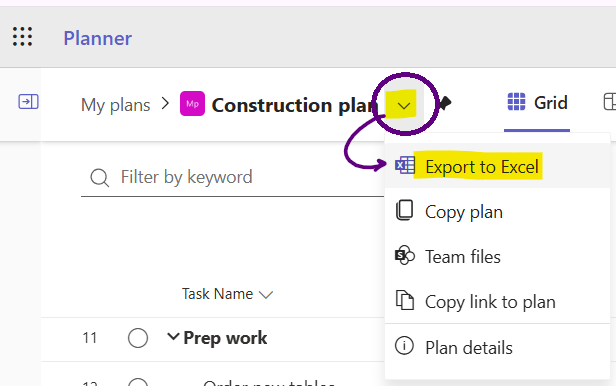Expand the left navigation pane icon
The image size is (616, 386).
pyautogui.click(x=28, y=102)
